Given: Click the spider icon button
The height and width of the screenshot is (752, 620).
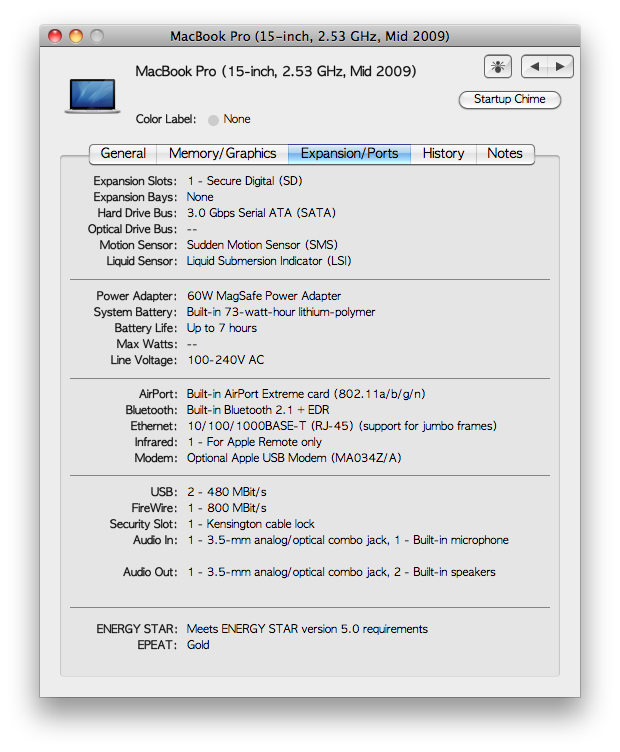Looking at the screenshot, I should pos(498,67).
